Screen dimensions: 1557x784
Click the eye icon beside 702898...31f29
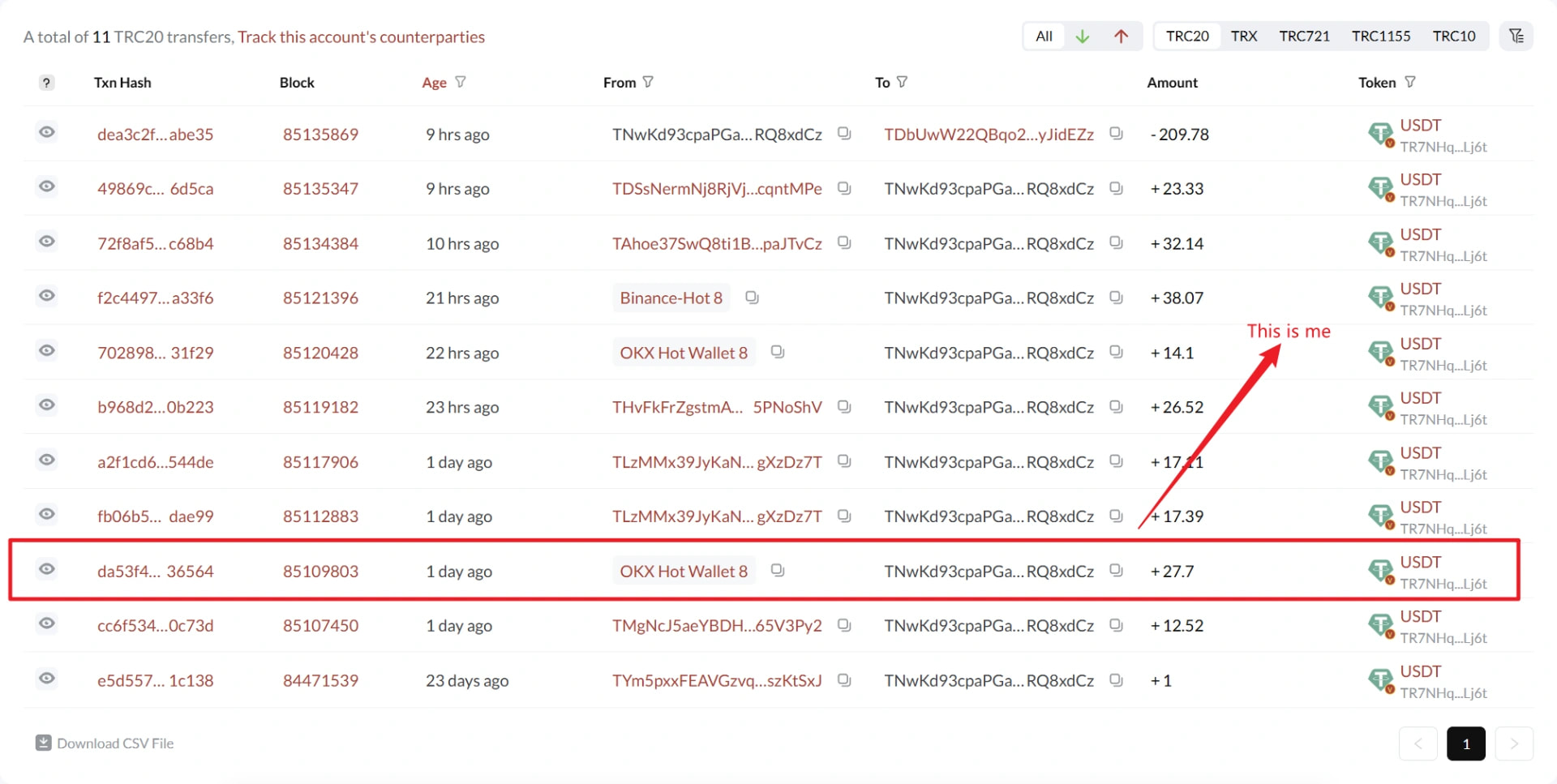[x=47, y=350]
